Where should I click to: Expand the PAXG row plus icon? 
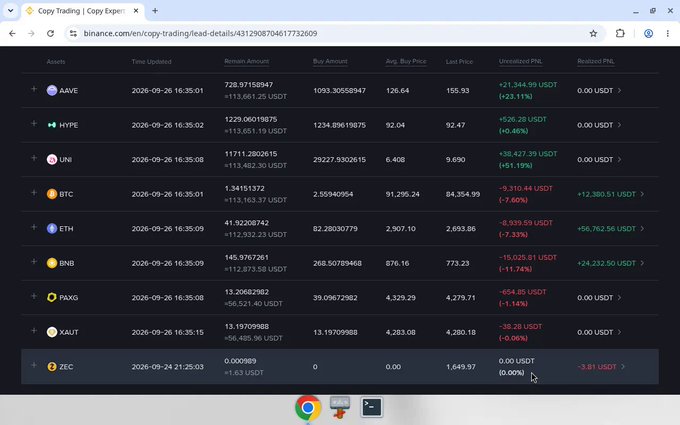pyautogui.click(x=34, y=296)
